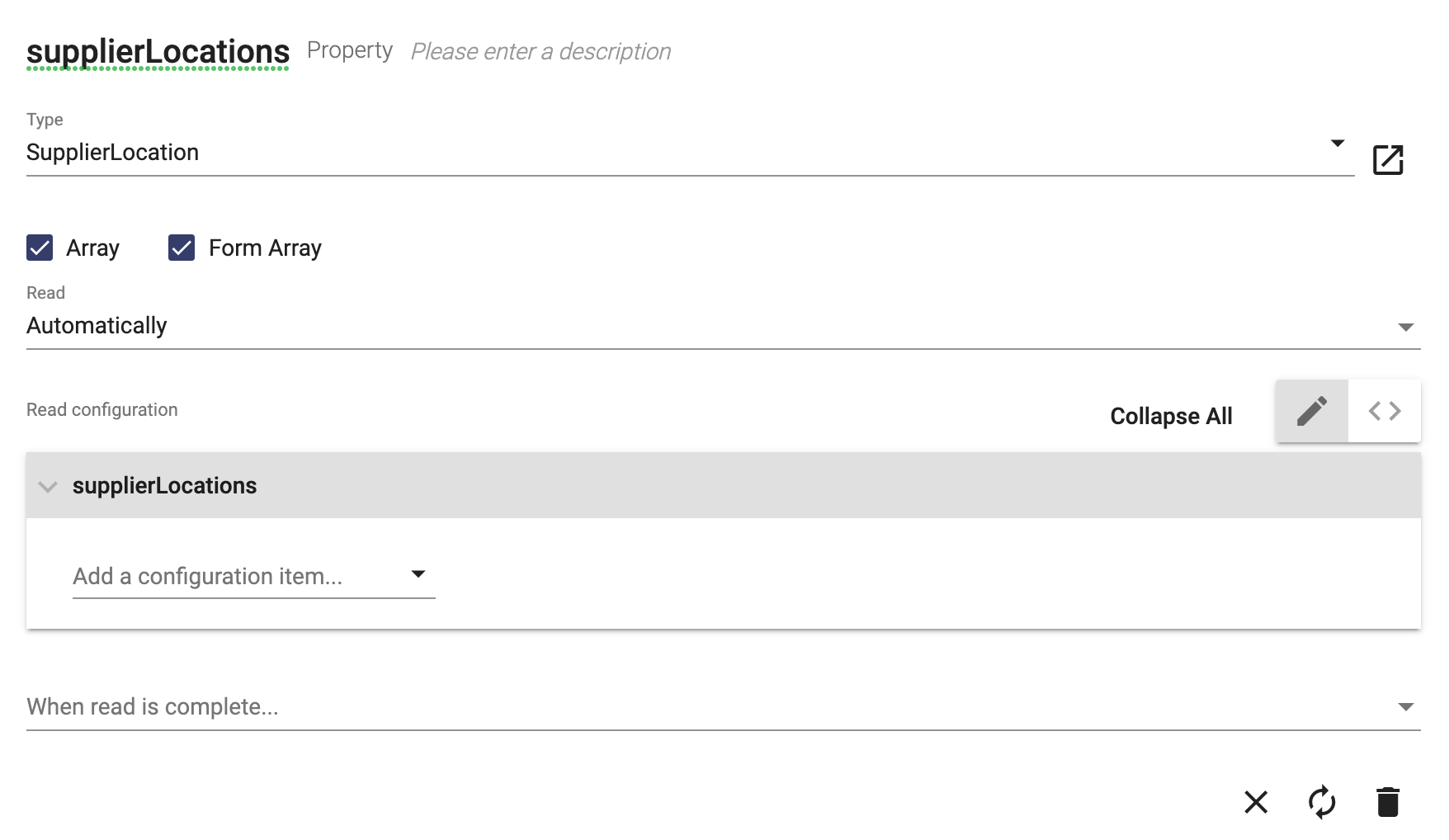This screenshot has height=840, width=1449.
Task: Click the Collapse All button
Action: [x=1171, y=416]
